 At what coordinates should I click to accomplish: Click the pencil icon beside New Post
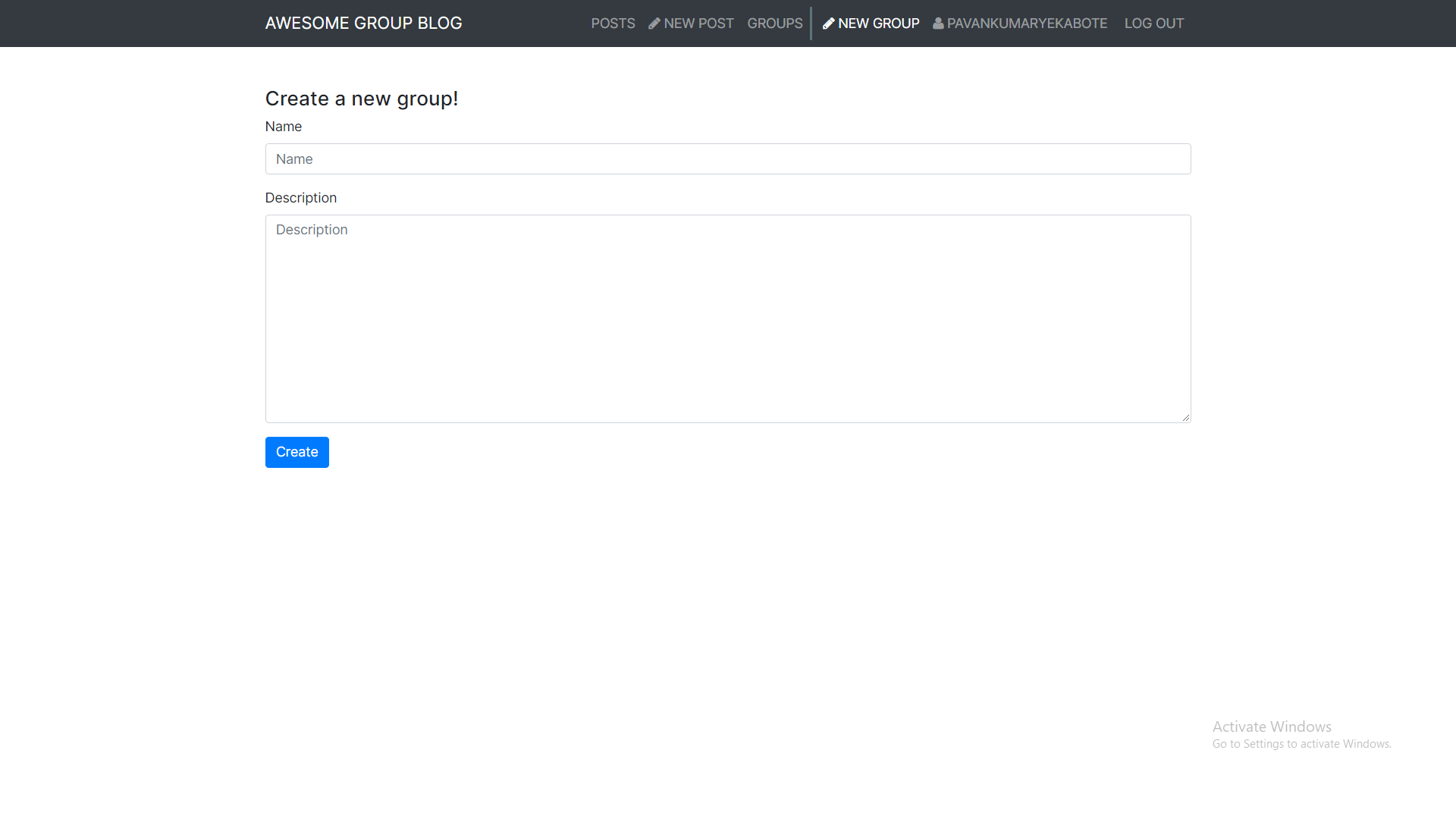click(x=654, y=24)
